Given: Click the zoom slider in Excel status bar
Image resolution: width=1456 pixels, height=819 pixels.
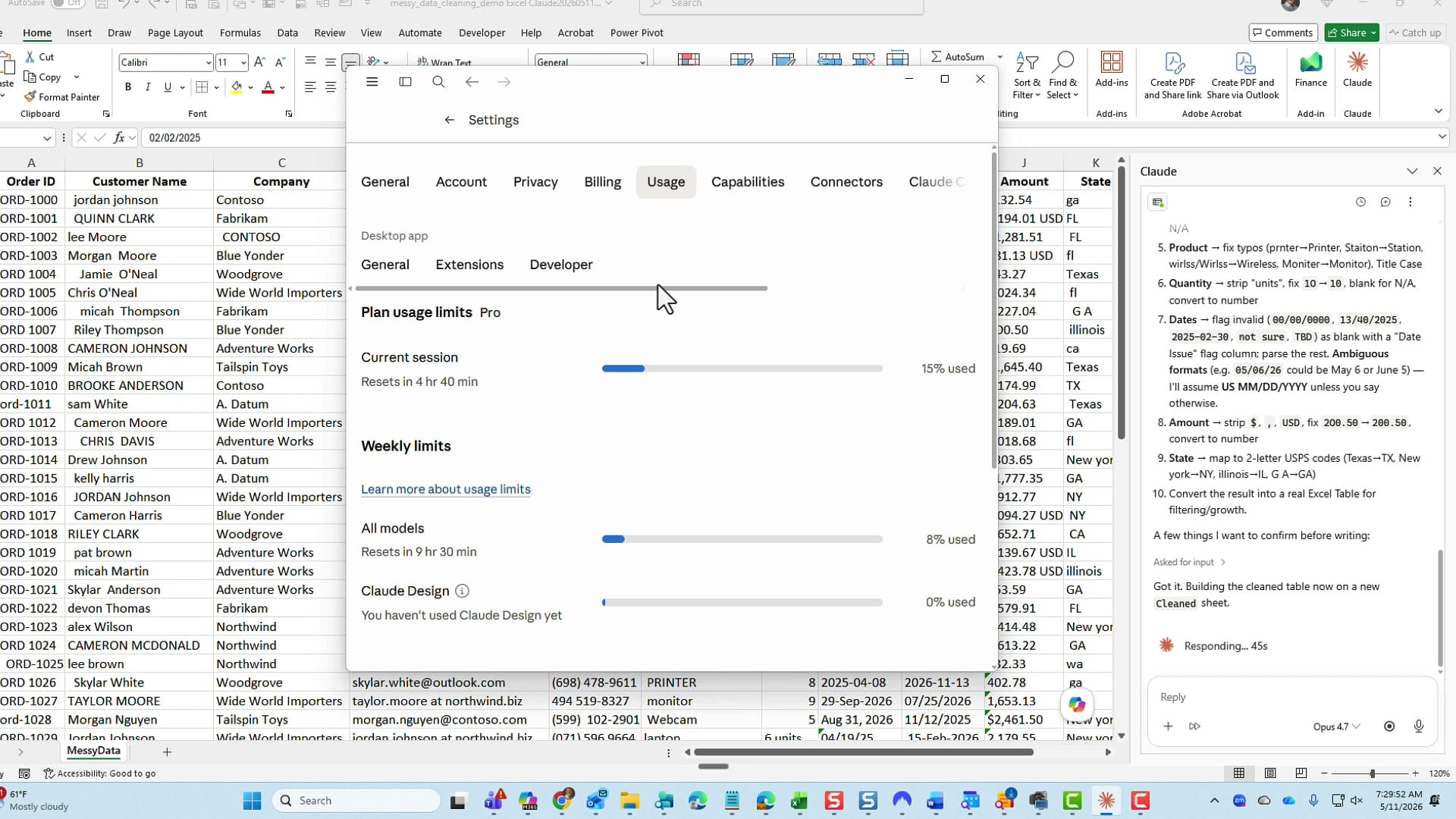Looking at the screenshot, I should [x=1372, y=773].
